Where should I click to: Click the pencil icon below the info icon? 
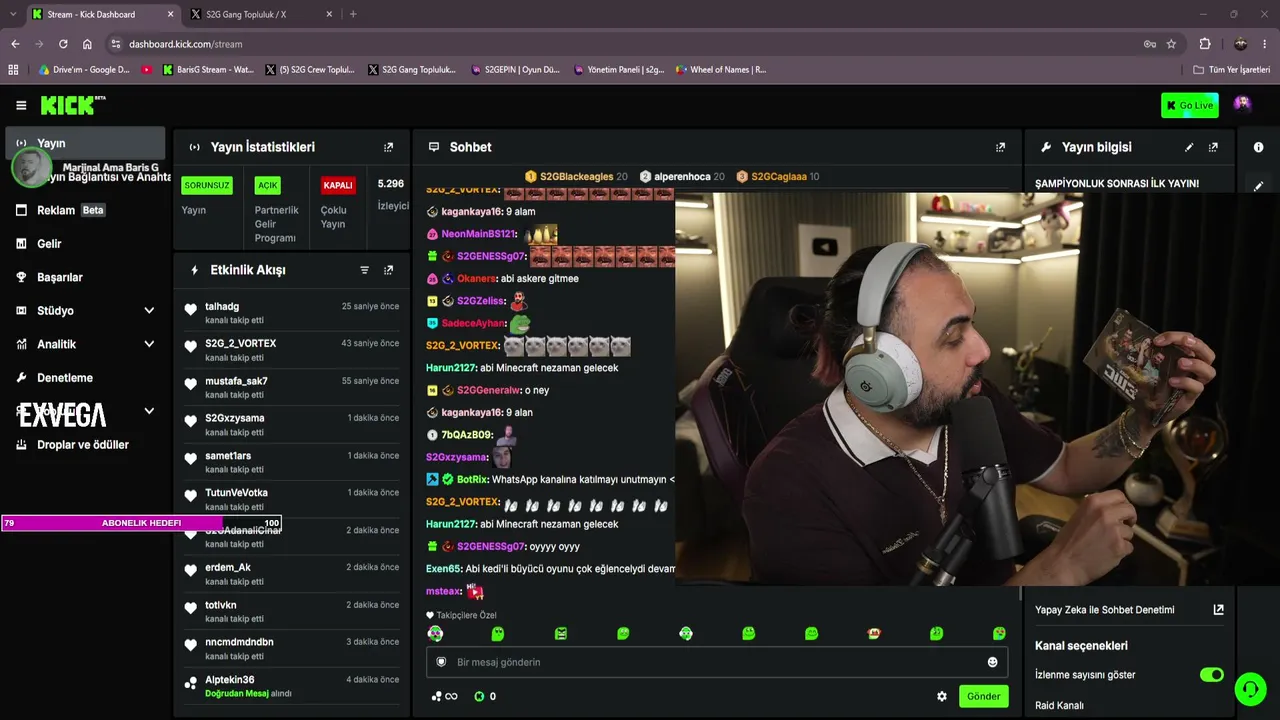(1258, 186)
